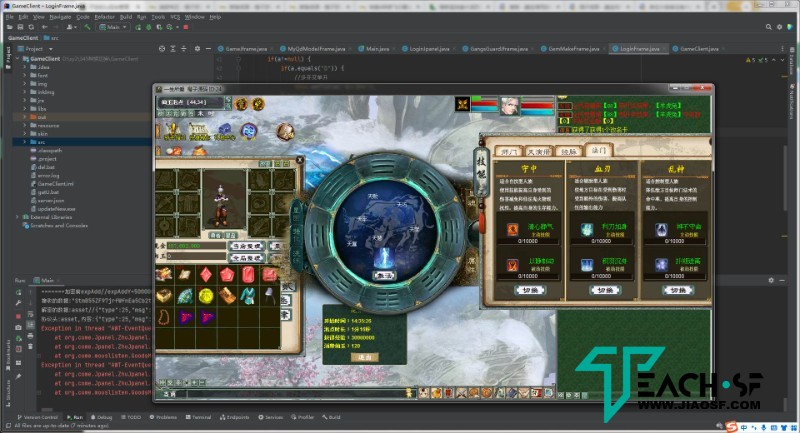Click the 退出 button in game info box

point(365,357)
